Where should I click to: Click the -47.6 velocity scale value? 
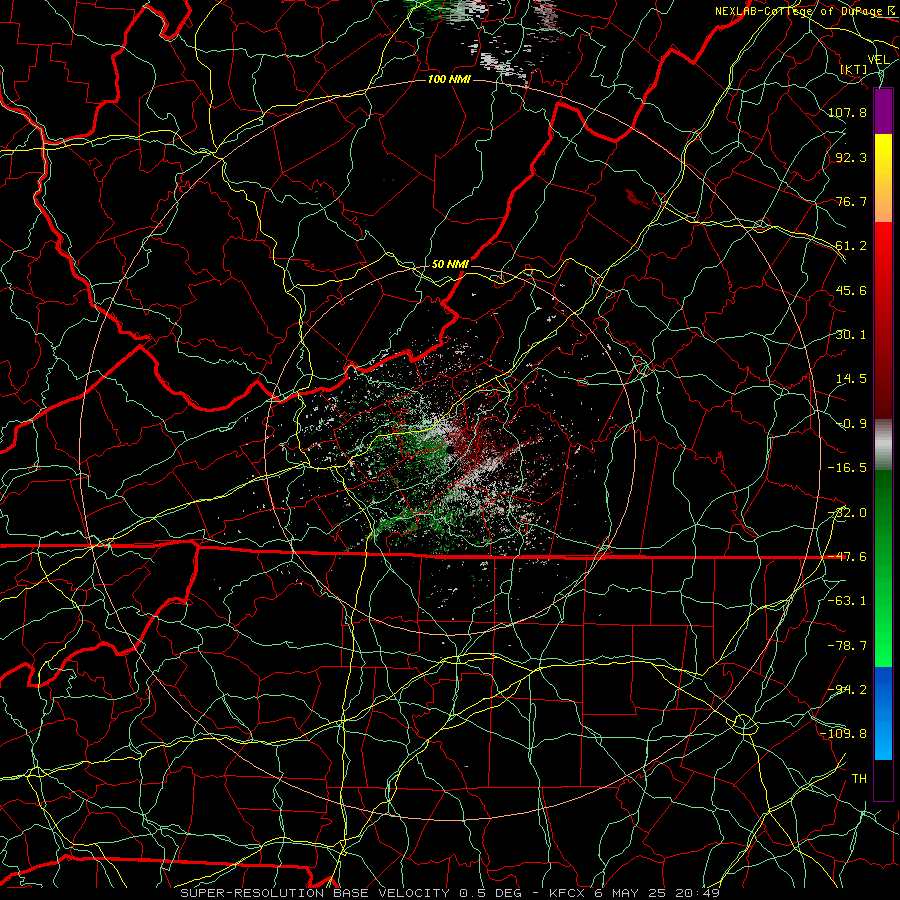(847, 557)
